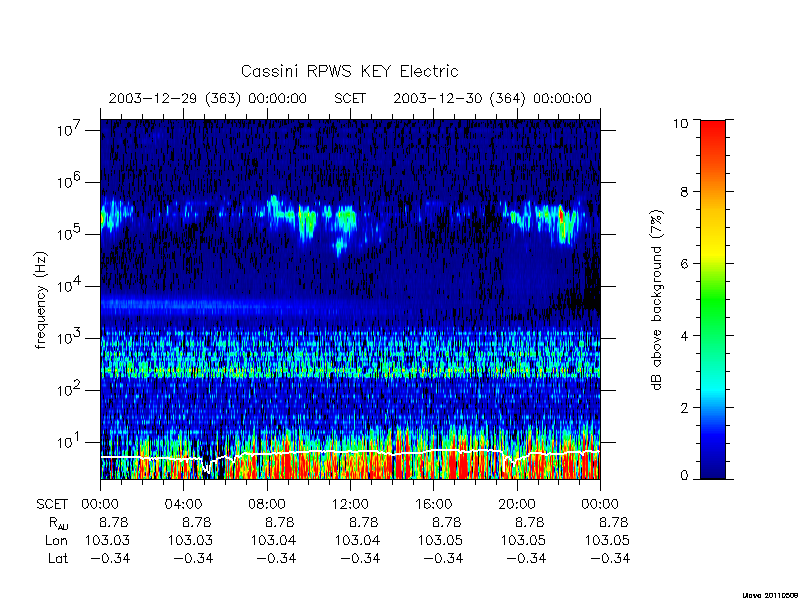The height and width of the screenshot is (600, 800).
Task: Select the 10^3 frequency tick label
Action: (69, 337)
